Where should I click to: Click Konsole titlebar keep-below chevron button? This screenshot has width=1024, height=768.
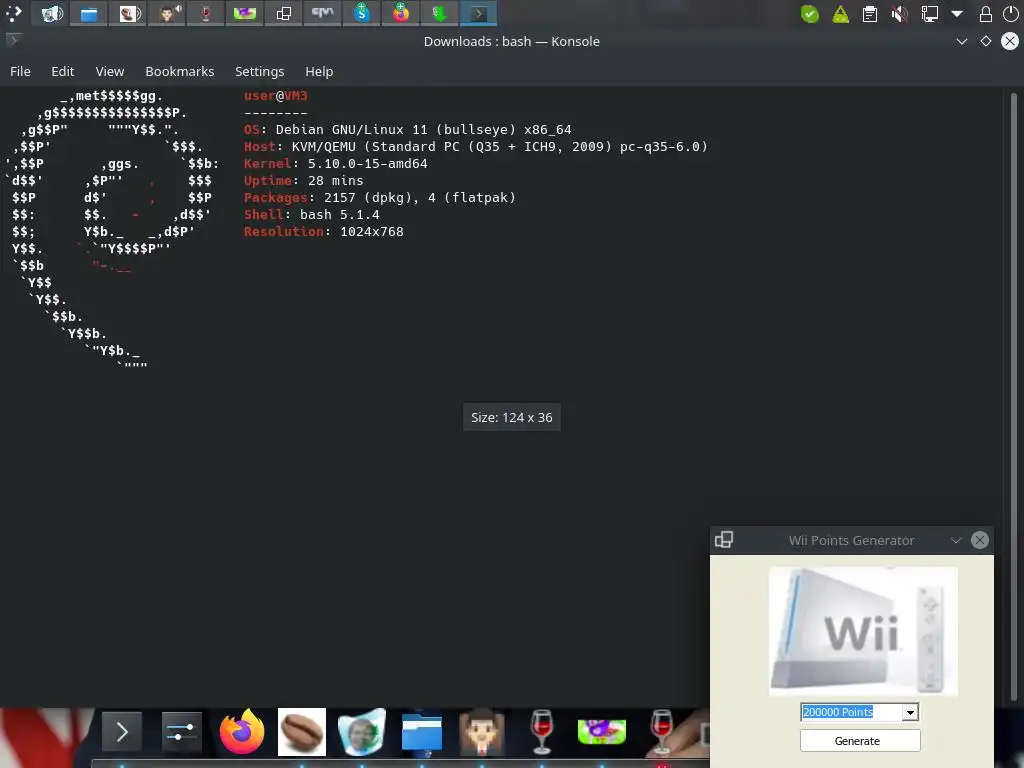pyautogui.click(x=961, y=41)
